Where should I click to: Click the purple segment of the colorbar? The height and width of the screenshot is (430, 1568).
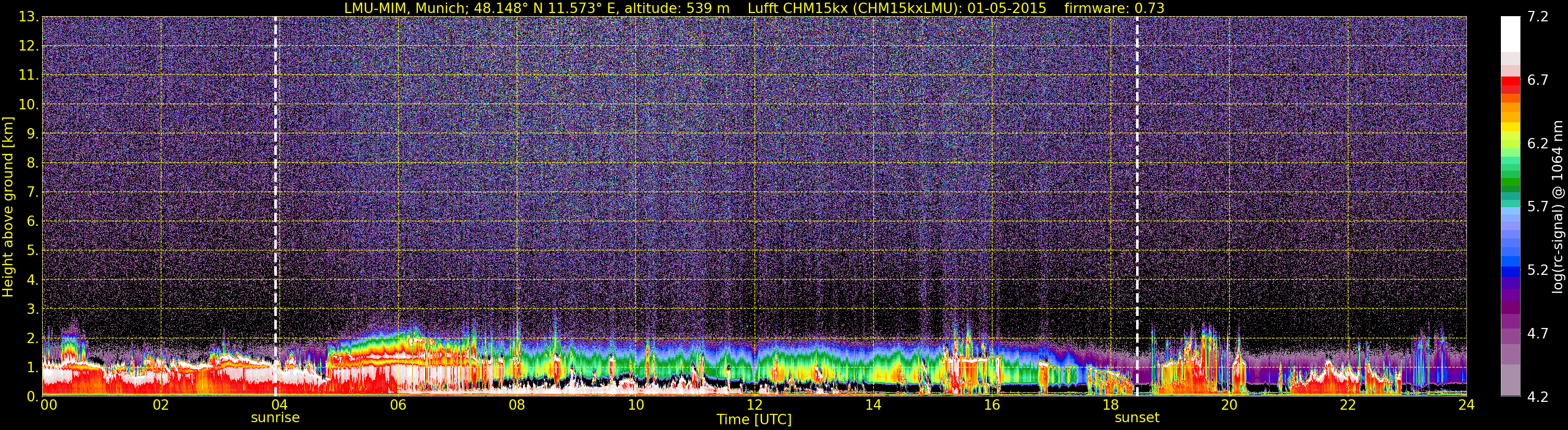[x=1511, y=295]
